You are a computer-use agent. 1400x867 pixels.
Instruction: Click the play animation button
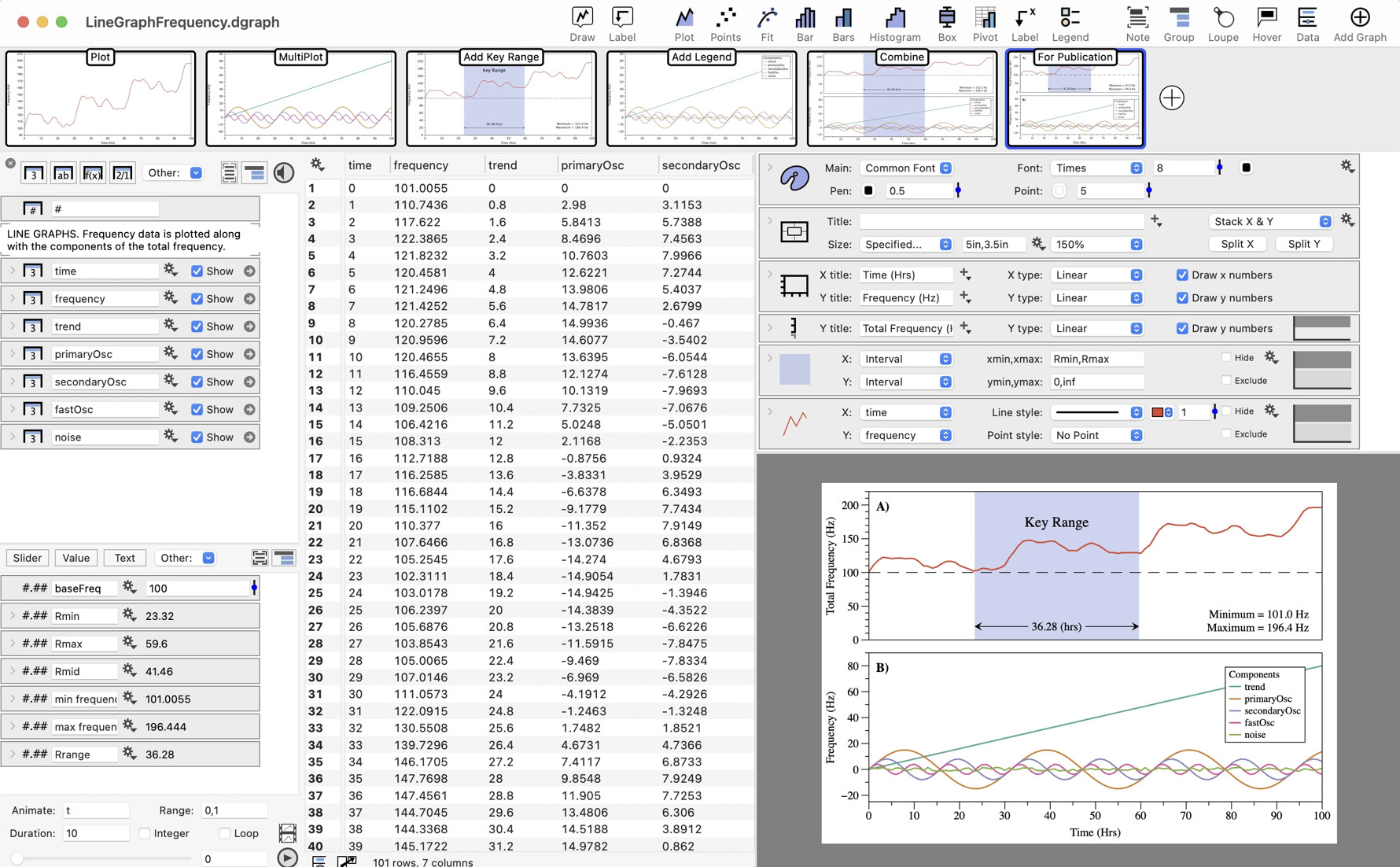coord(288,858)
